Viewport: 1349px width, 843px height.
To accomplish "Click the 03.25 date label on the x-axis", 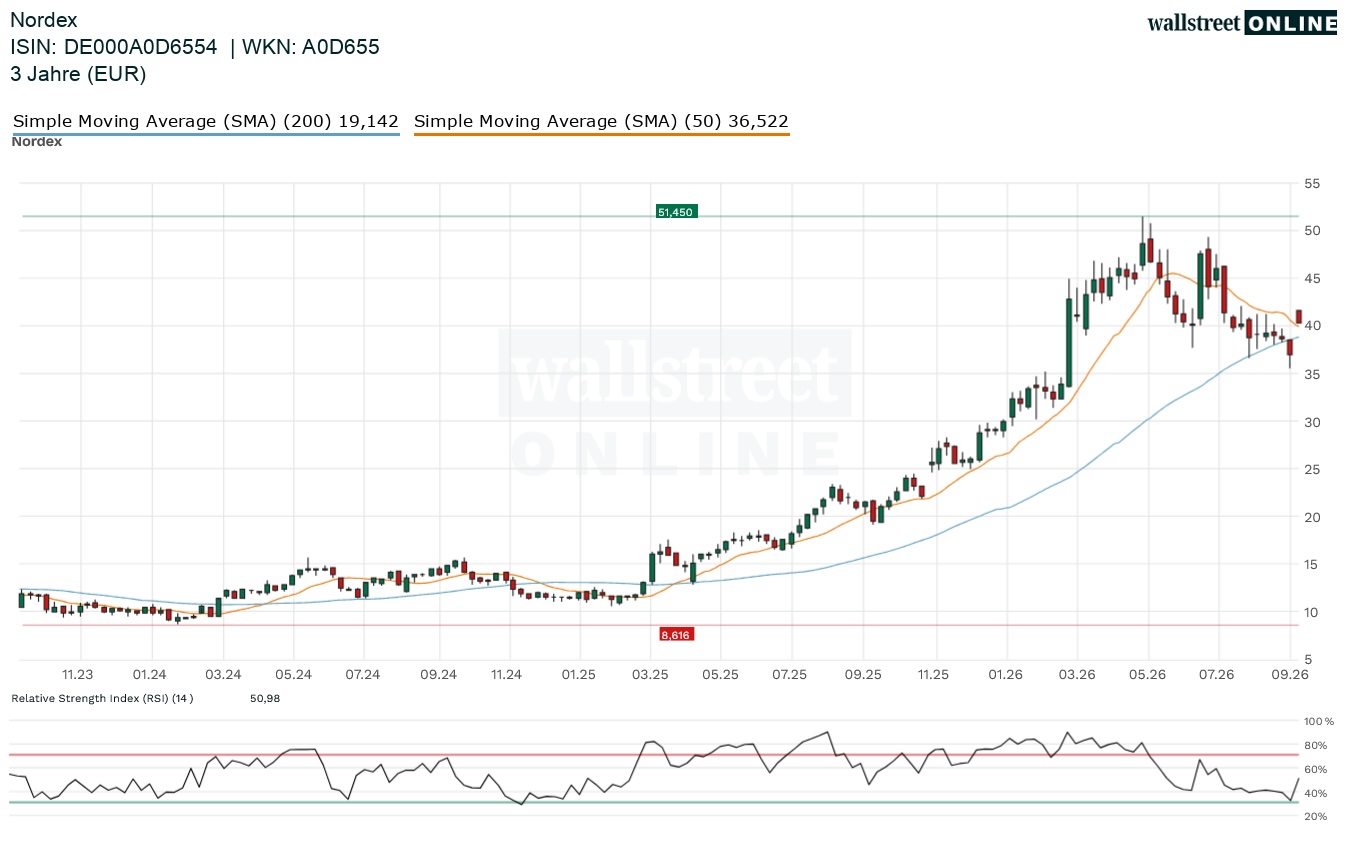I will tap(650, 675).
